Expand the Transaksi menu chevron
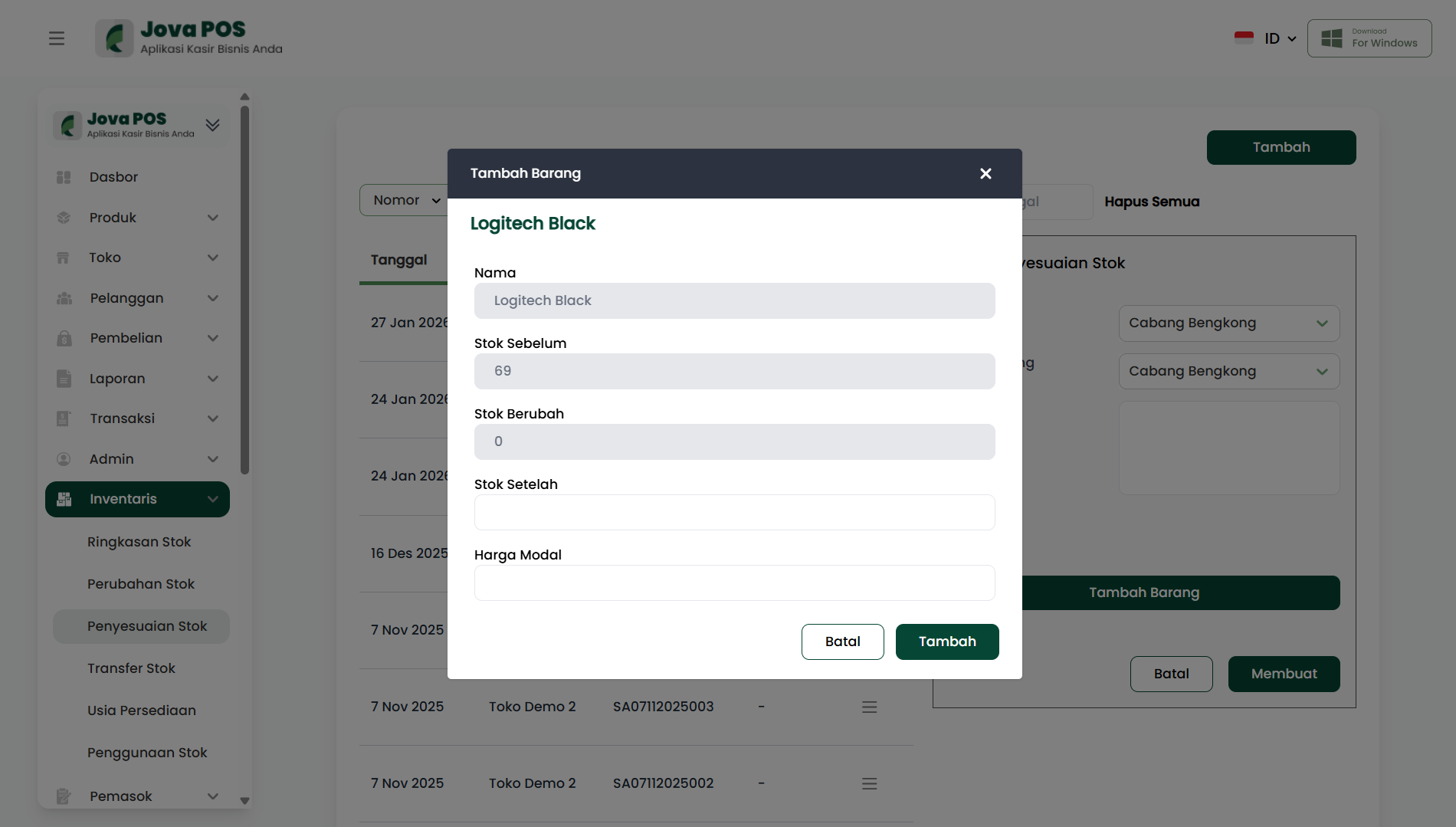This screenshot has height=827, width=1456. pos(213,418)
